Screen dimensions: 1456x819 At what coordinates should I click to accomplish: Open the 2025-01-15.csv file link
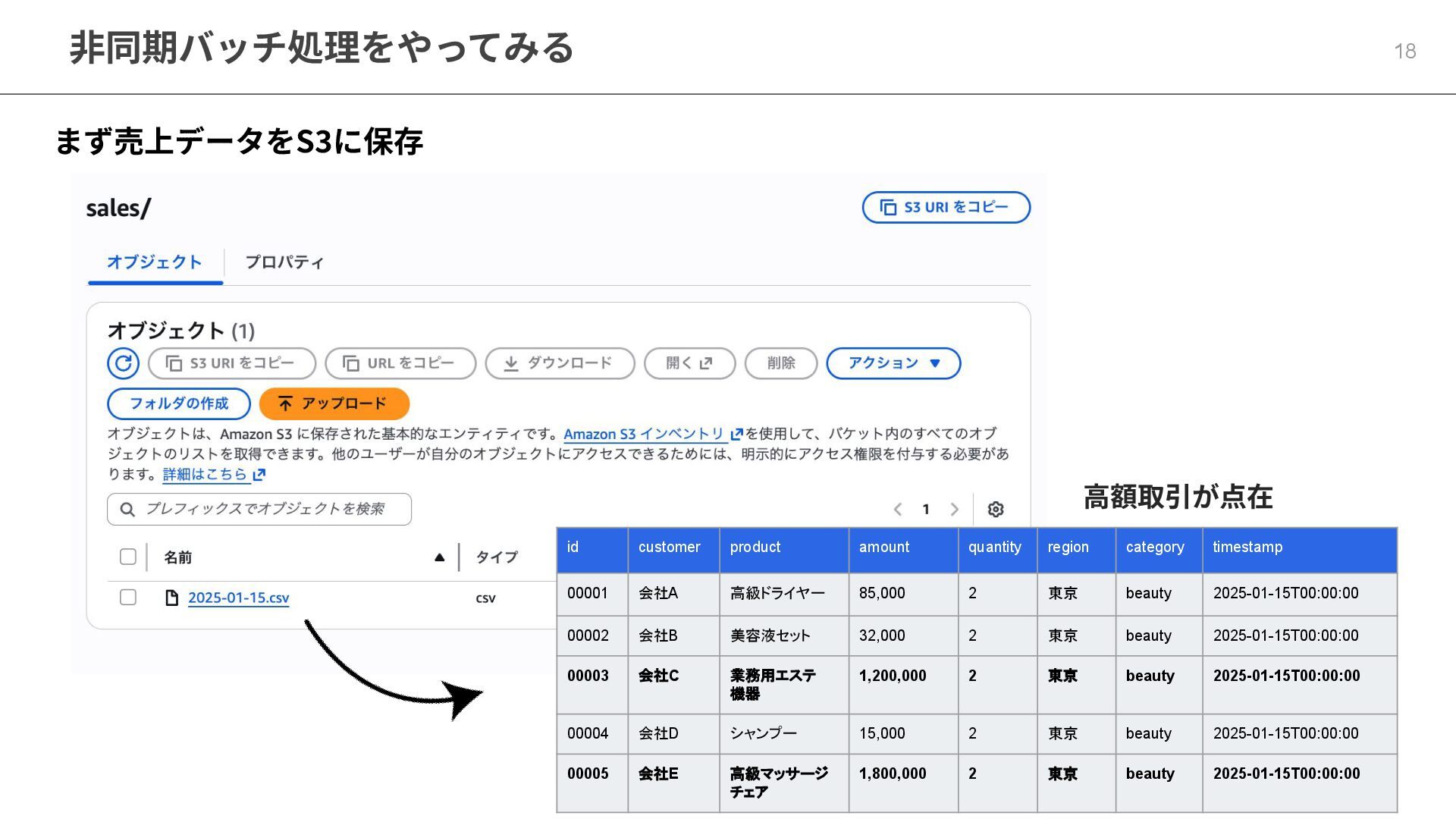tap(238, 598)
